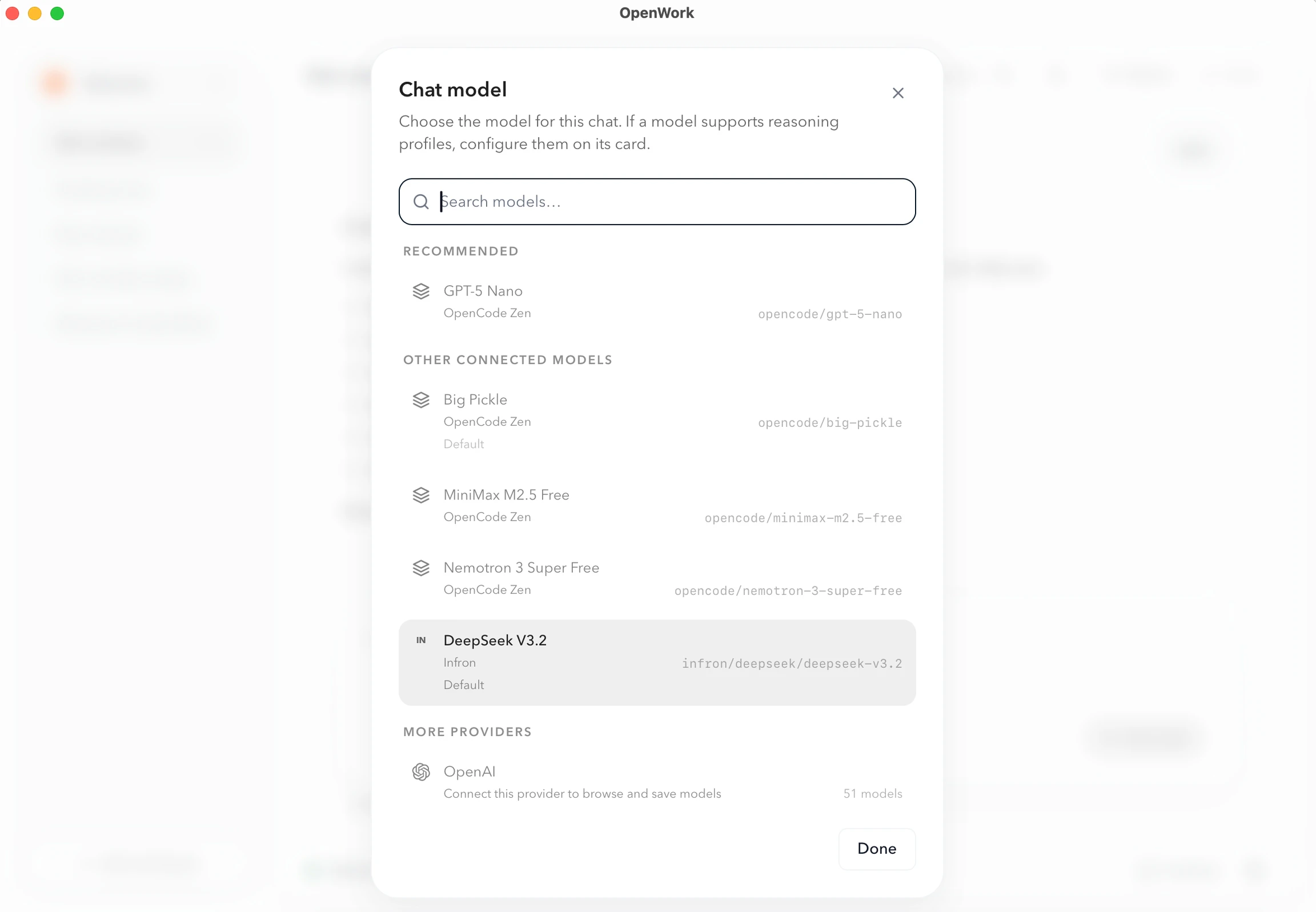Click the IN badge next to DeepSeek V3.2
The image size is (1316, 912).
pos(421,640)
